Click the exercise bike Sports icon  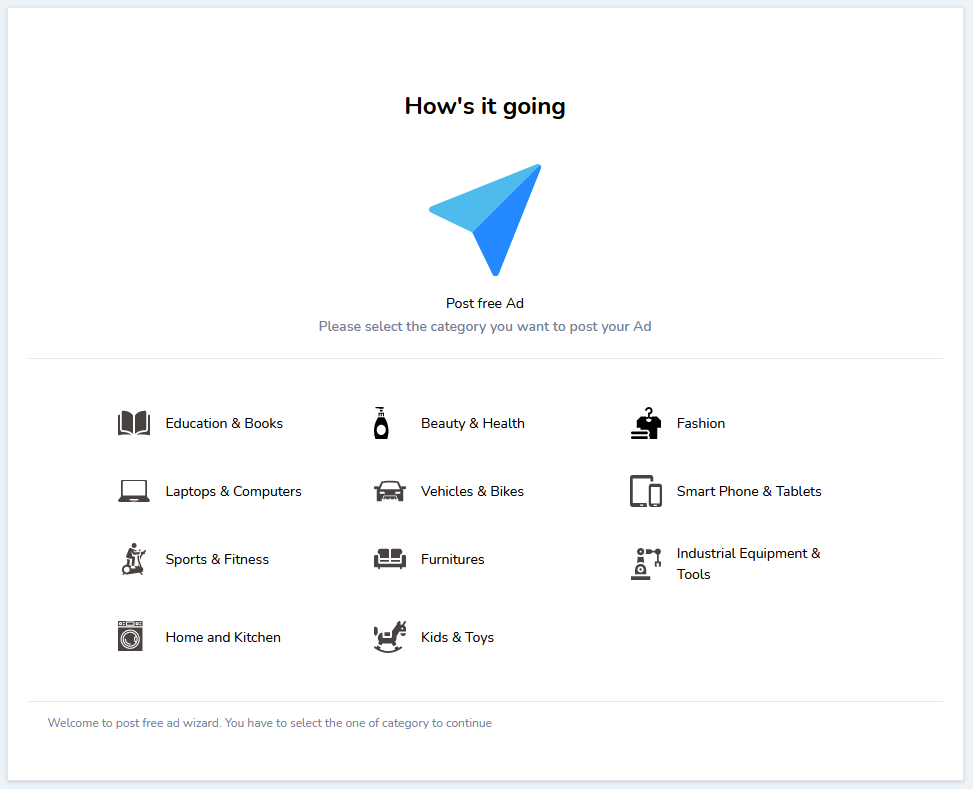(133, 559)
